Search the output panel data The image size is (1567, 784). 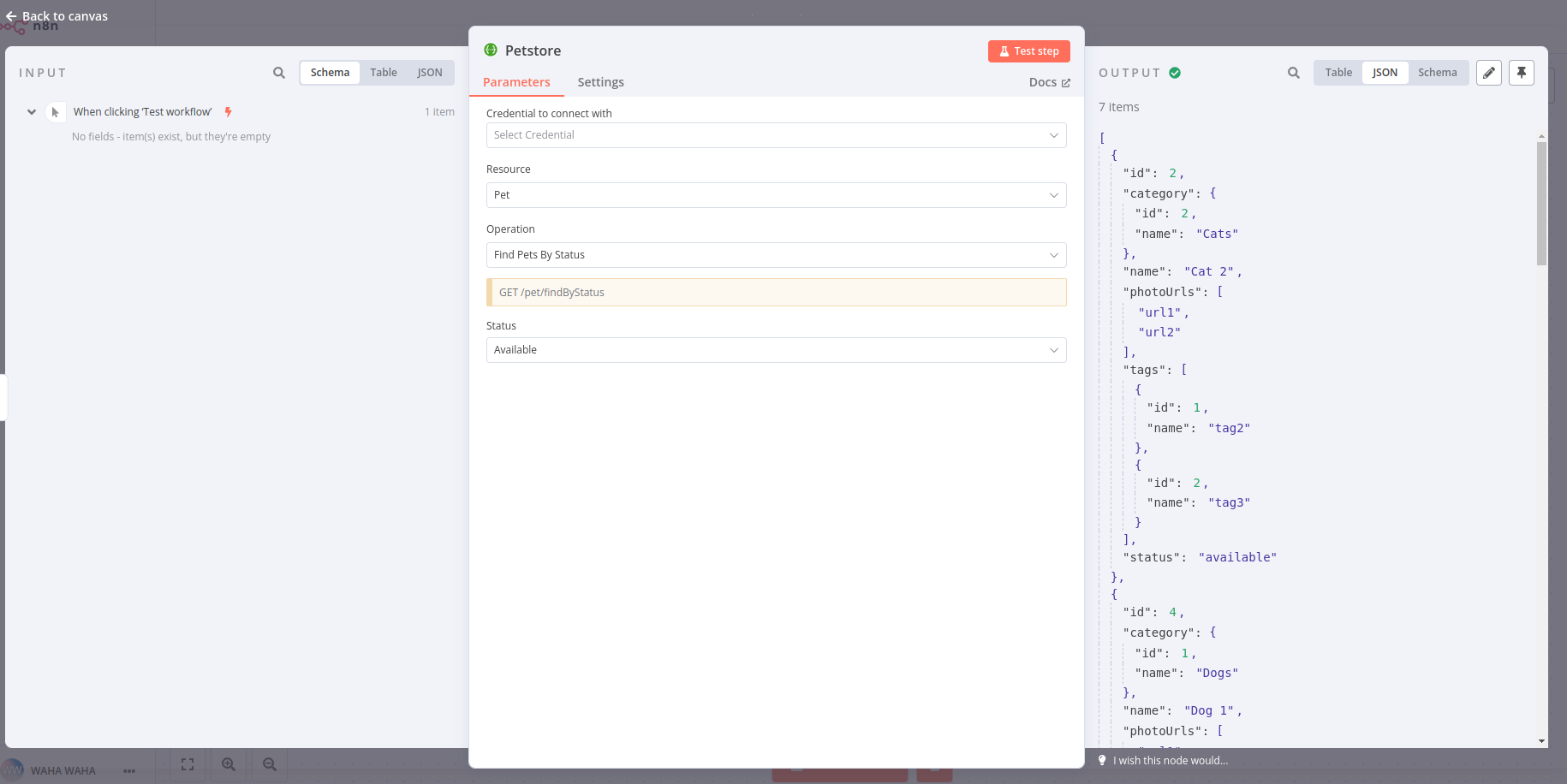point(1294,73)
